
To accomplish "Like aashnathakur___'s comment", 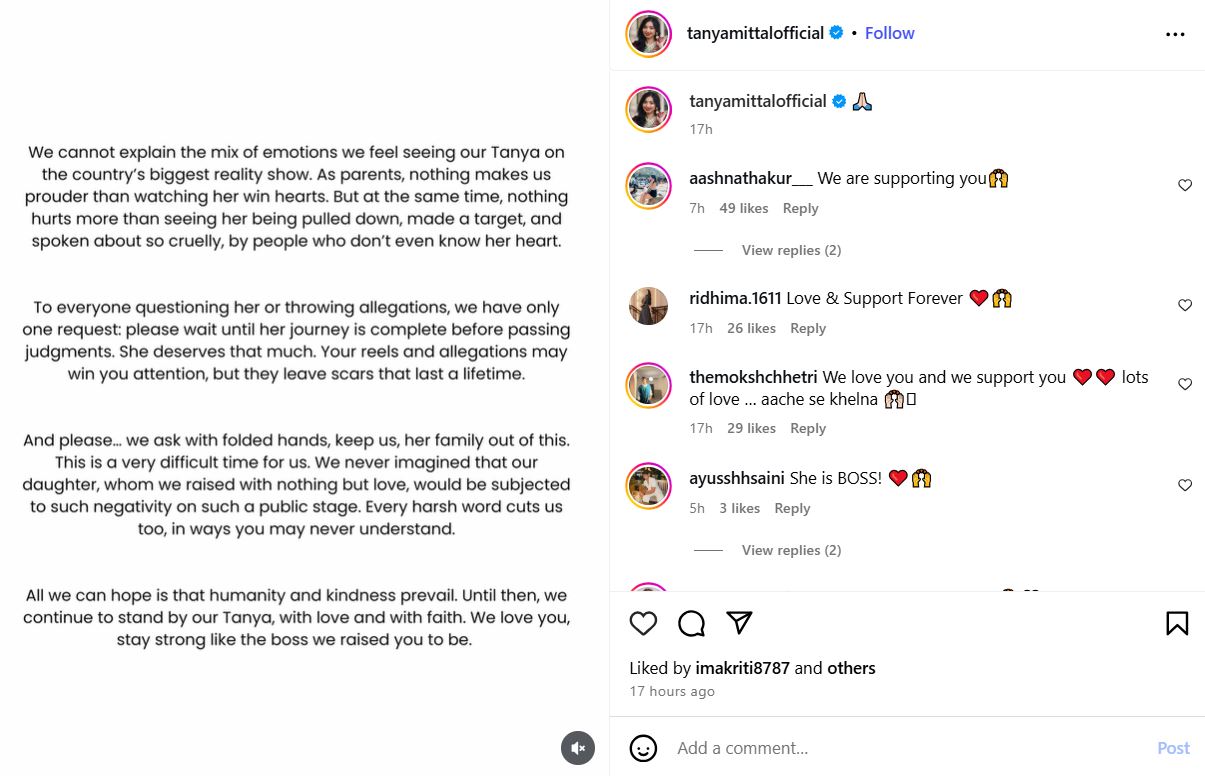I will [1185, 185].
